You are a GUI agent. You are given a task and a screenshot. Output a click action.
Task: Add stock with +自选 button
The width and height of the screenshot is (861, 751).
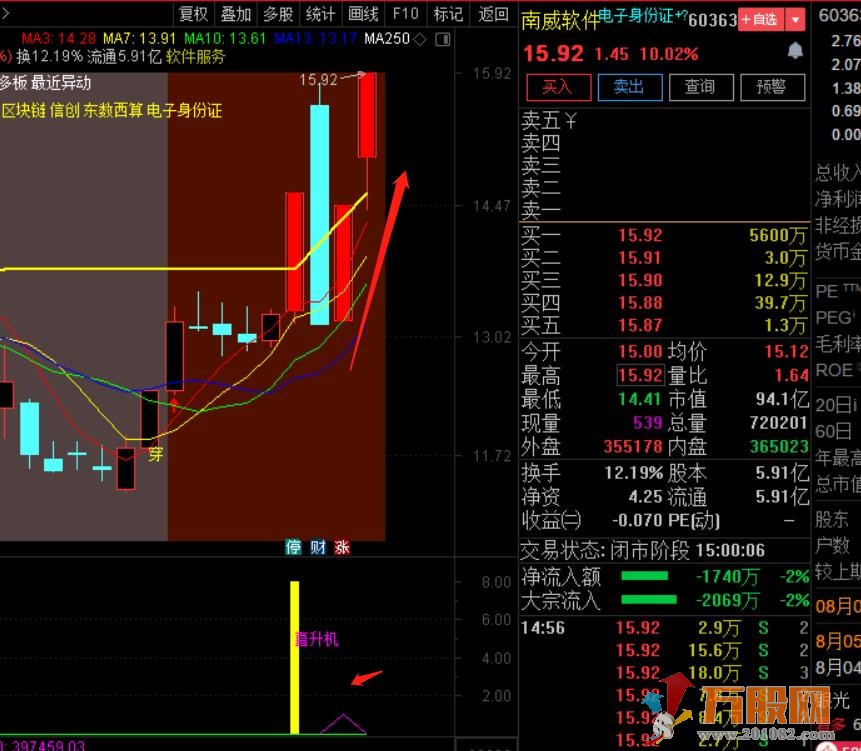[x=761, y=20]
